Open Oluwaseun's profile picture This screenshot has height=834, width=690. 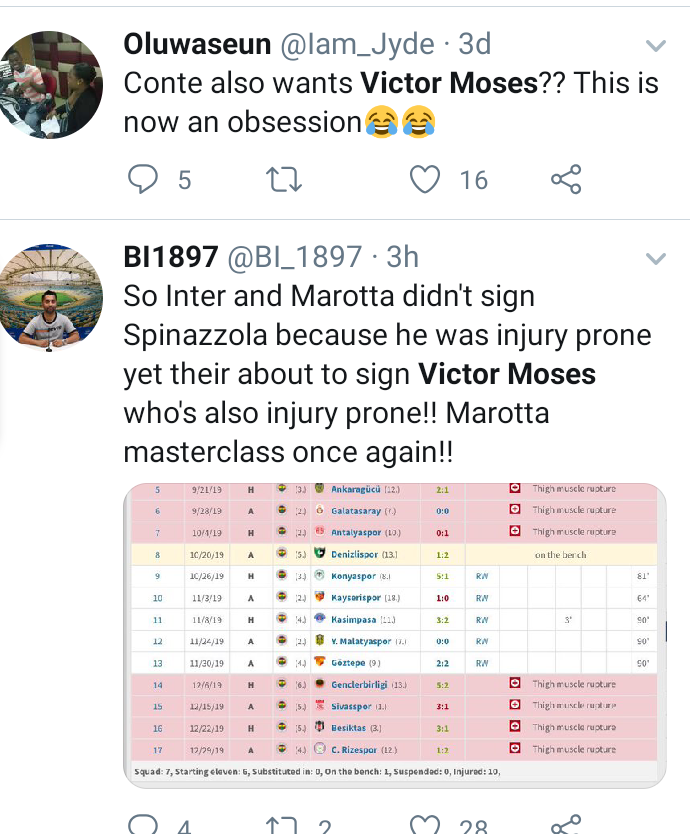click(49, 85)
